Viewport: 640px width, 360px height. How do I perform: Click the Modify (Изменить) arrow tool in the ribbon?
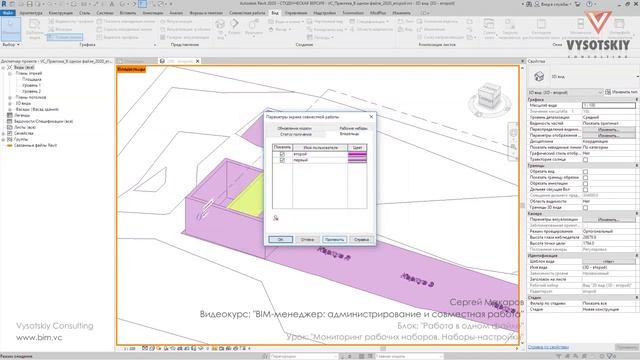coord(11,28)
